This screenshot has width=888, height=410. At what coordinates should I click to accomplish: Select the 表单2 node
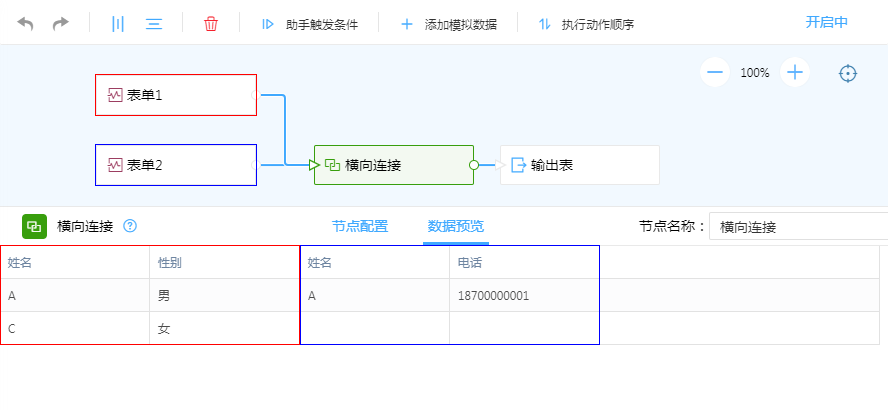pos(176,165)
